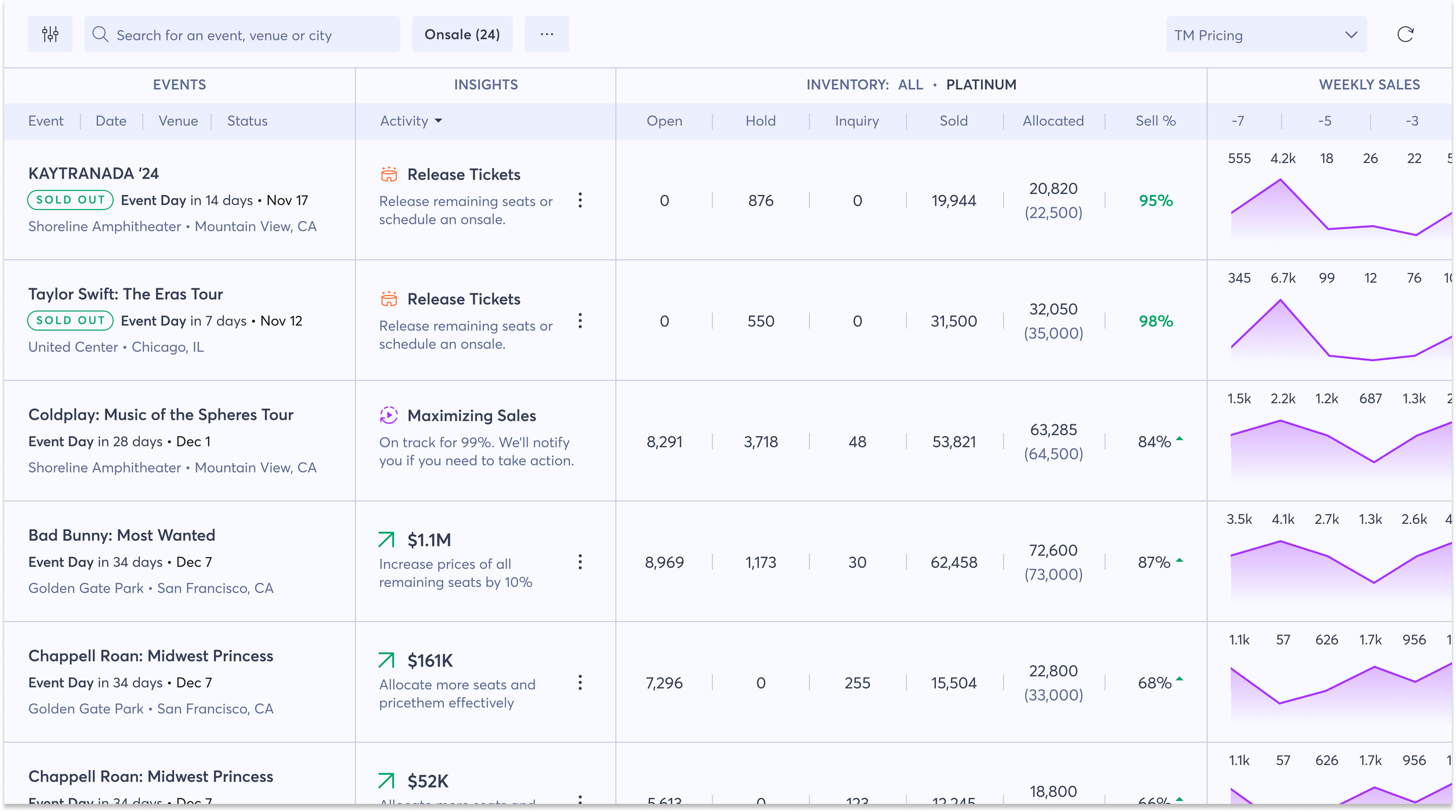This screenshot has width=1456, height=812.
Task: Click the search magnifier icon
Action: click(x=100, y=34)
